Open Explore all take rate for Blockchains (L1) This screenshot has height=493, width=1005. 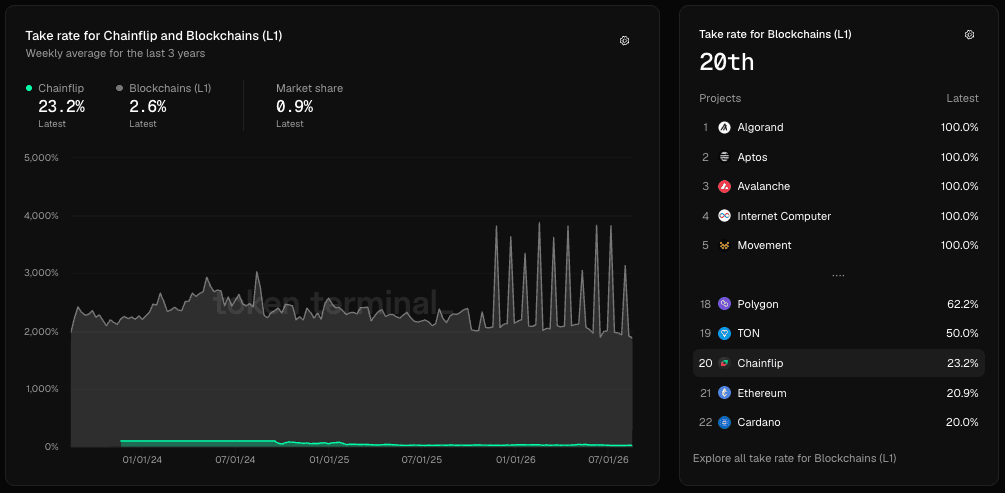point(794,458)
